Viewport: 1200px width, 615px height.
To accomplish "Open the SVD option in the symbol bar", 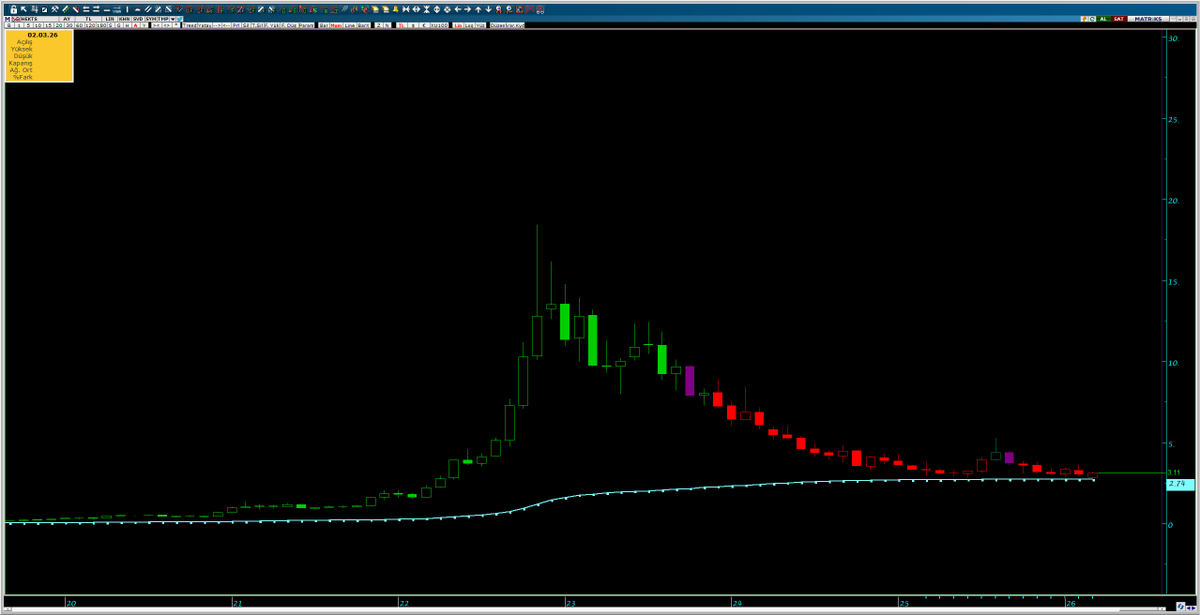I will point(137,19).
